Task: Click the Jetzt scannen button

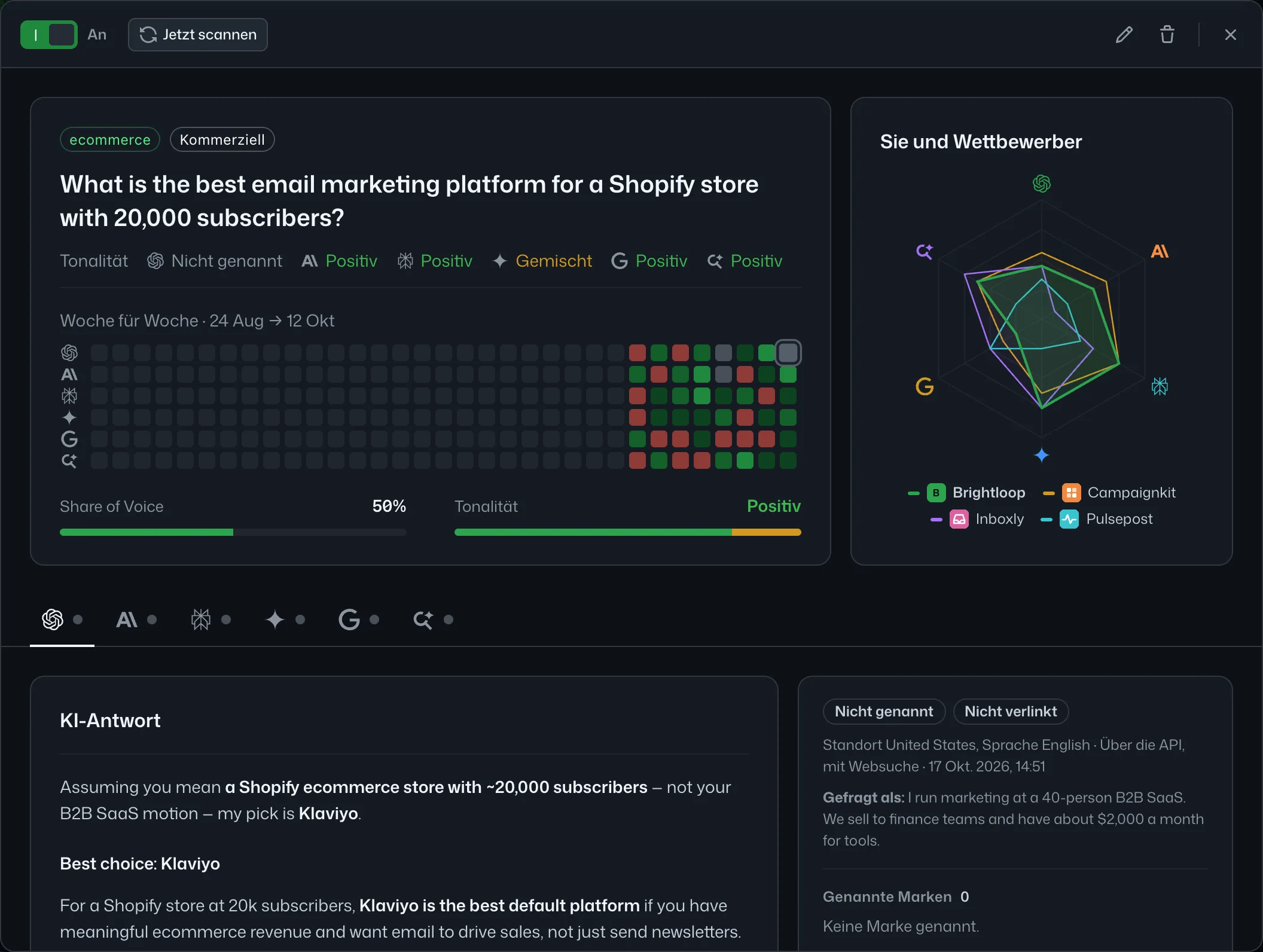Action: coord(198,35)
